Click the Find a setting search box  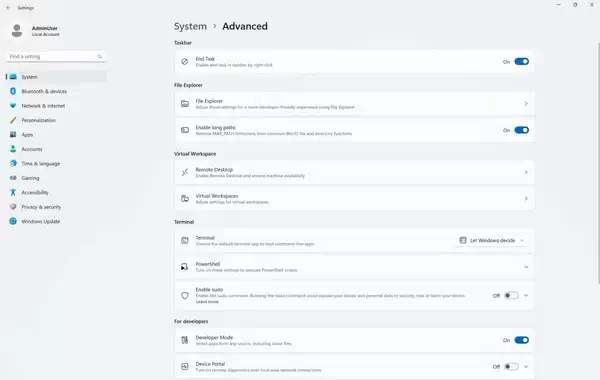56,57
